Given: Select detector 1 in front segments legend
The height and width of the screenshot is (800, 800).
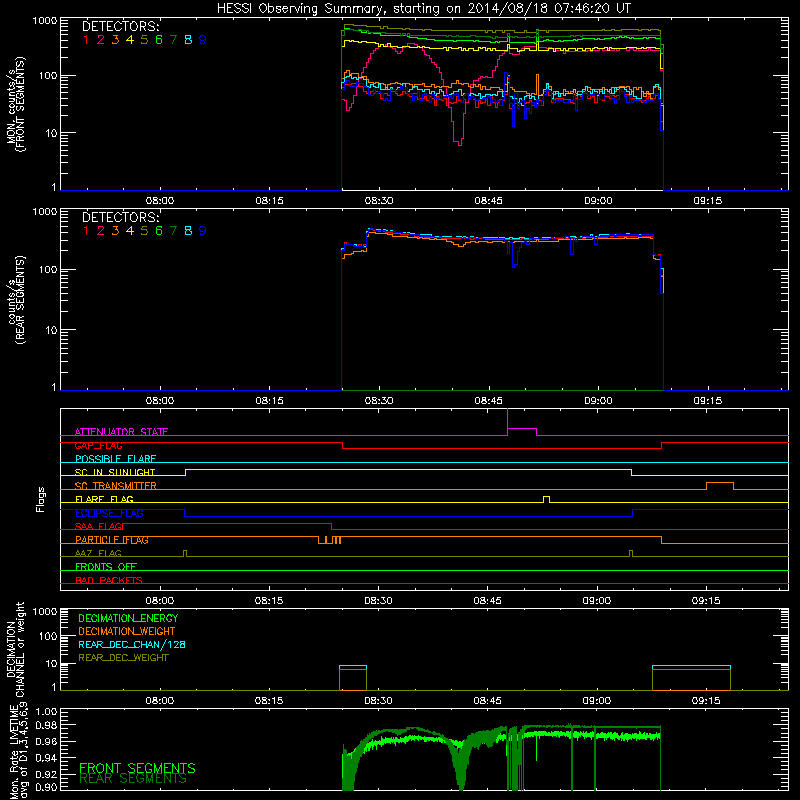Looking at the screenshot, I should click(x=86, y=40).
